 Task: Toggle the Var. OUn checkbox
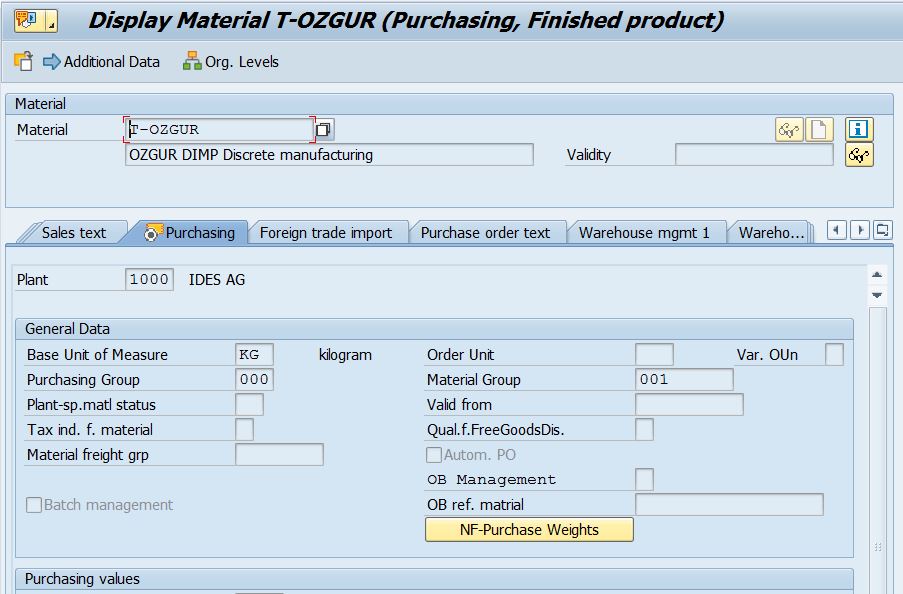[x=834, y=355]
